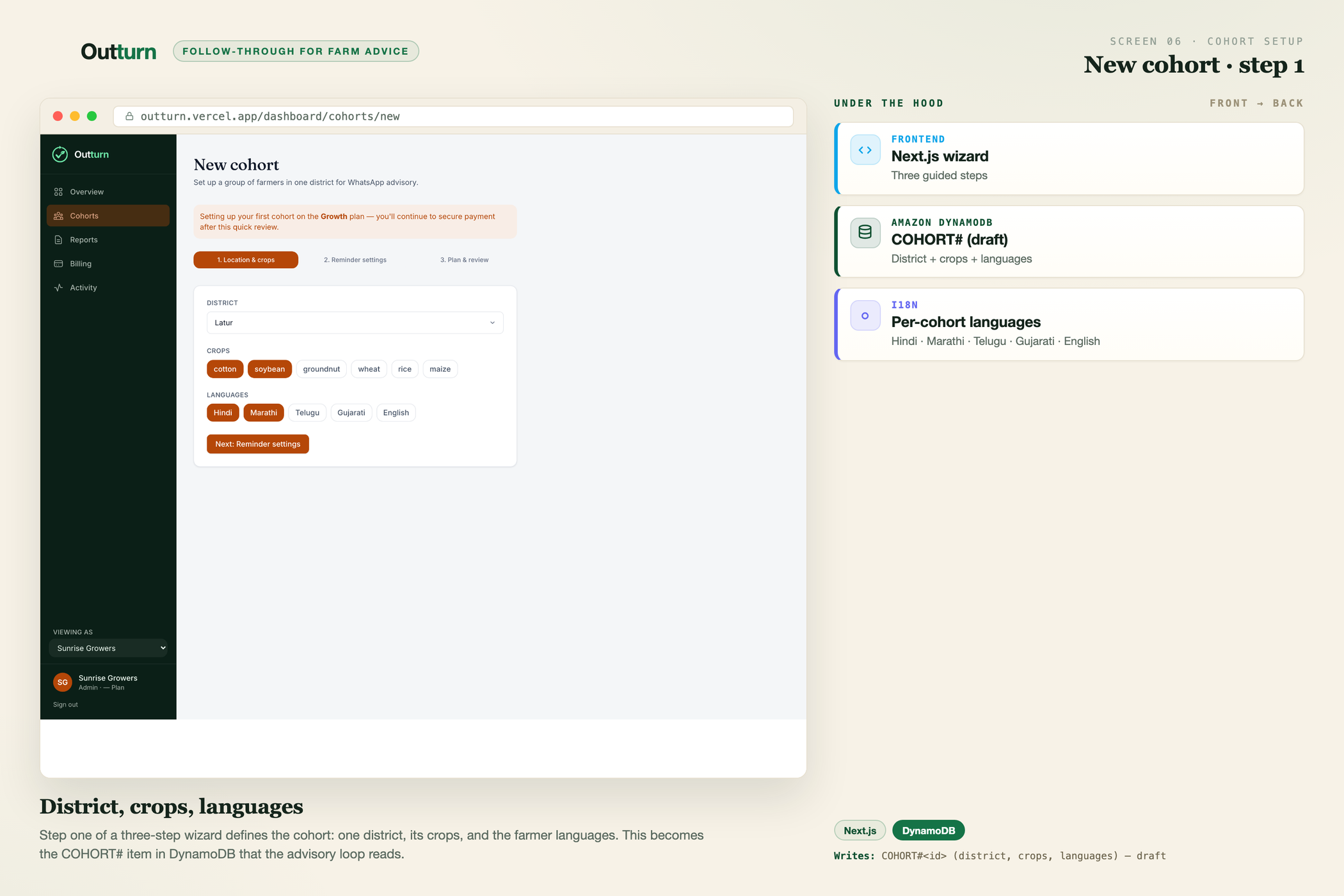Click the Sign out link

pyautogui.click(x=65, y=705)
